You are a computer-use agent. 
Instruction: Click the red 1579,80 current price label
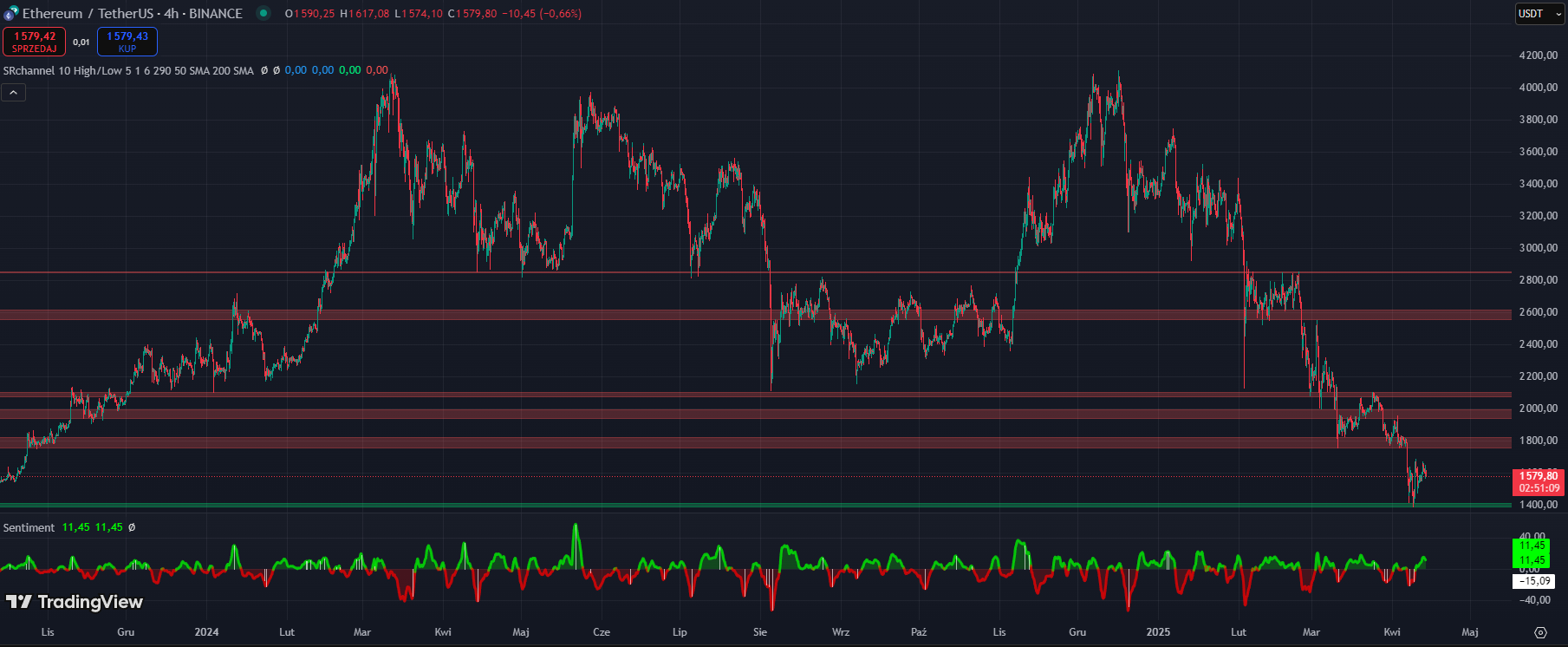pyautogui.click(x=1539, y=476)
